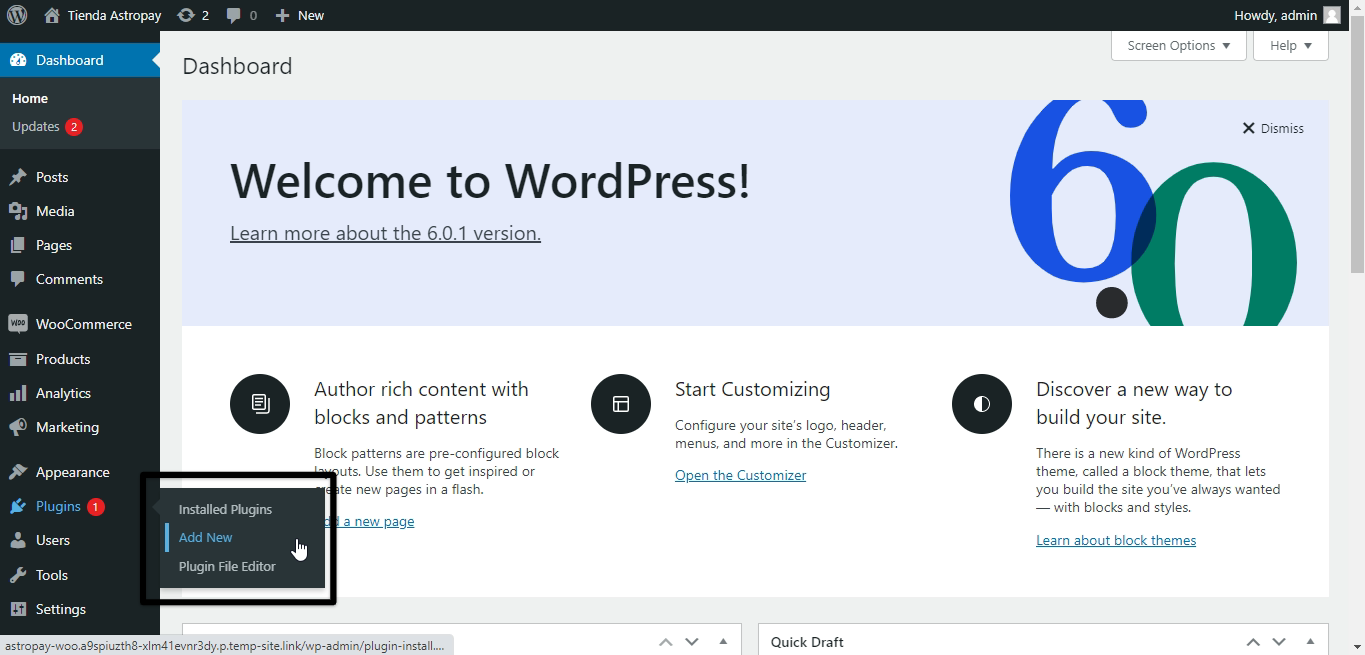Expand the Screen Options panel
This screenshot has height=655, width=1365.
[1179, 45]
